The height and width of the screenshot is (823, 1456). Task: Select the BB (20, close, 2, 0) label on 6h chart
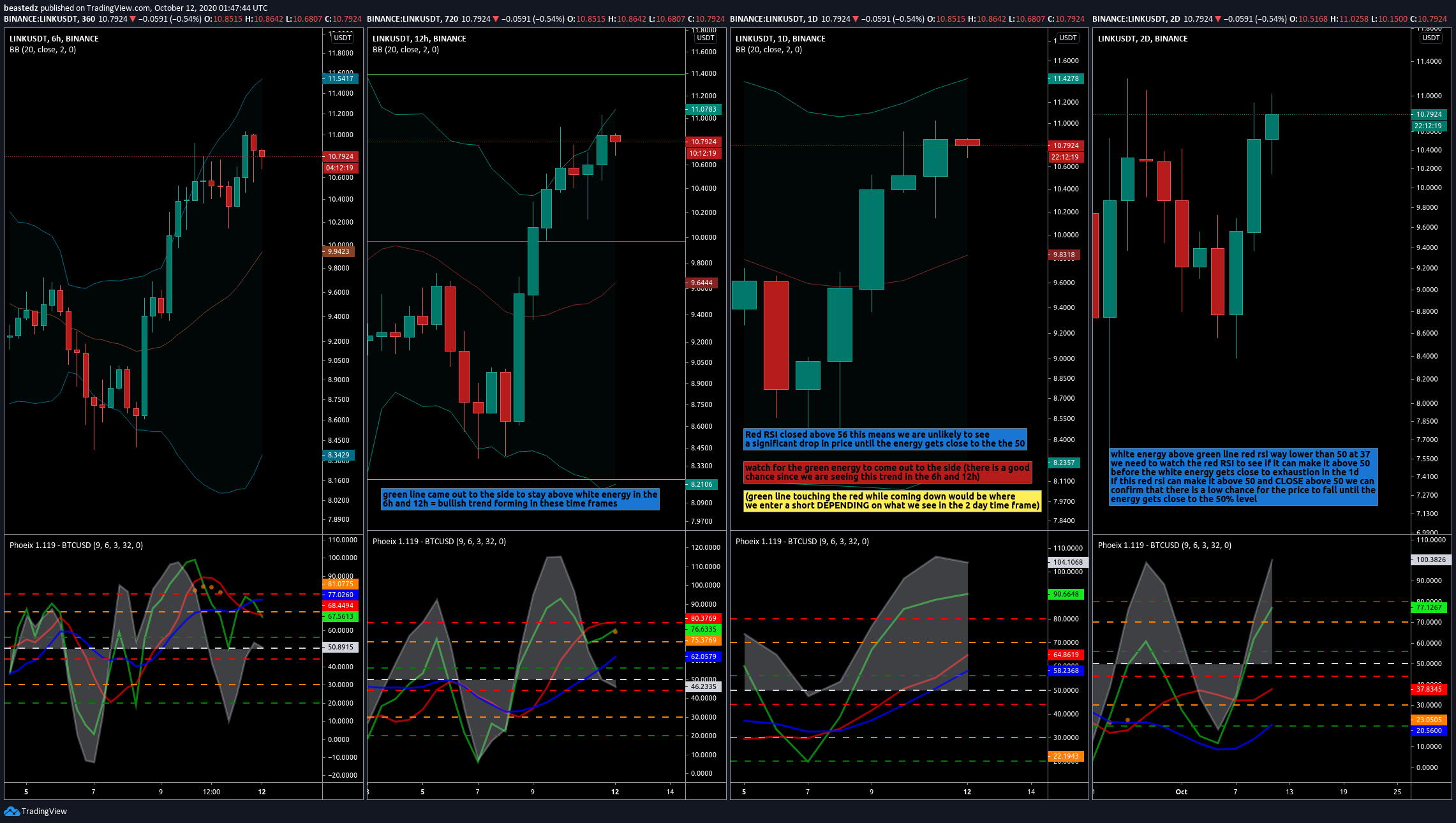[x=43, y=49]
